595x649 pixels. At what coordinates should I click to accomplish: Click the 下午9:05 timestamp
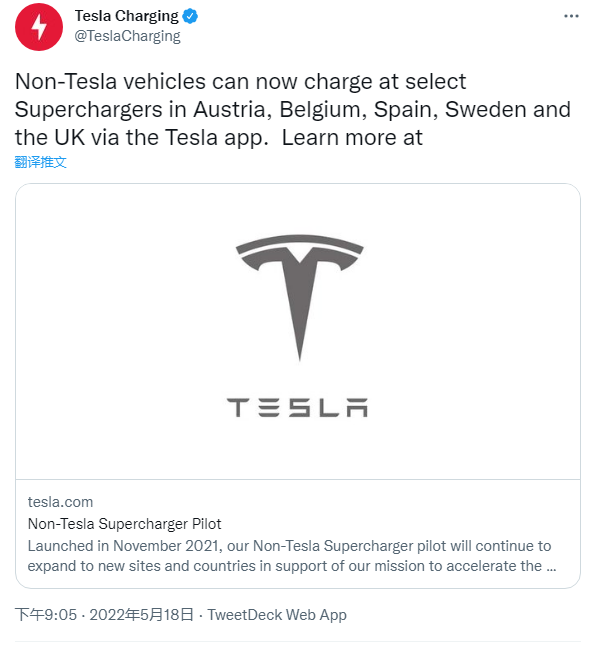46,615
